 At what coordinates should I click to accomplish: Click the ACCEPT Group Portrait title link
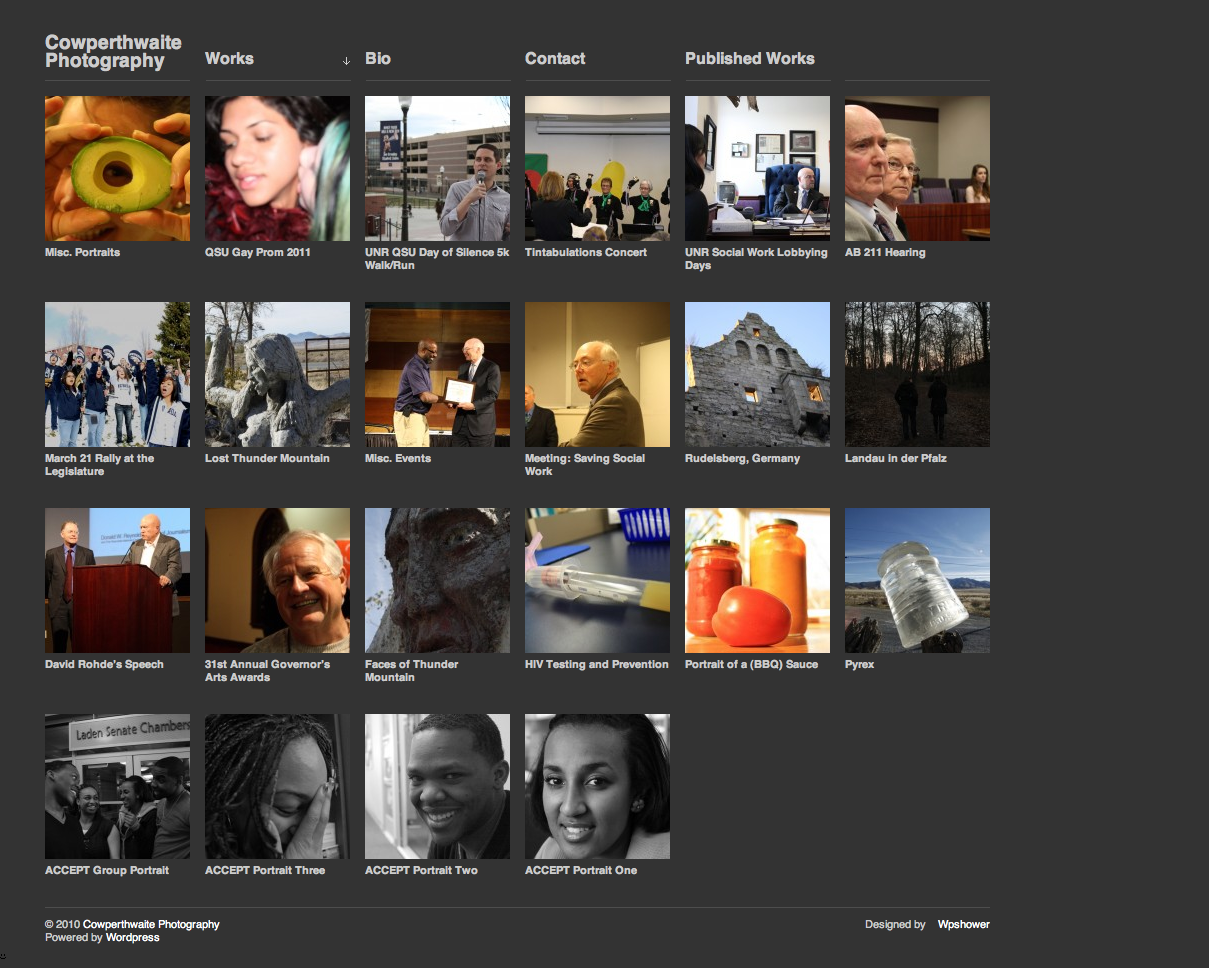point(107,870)
